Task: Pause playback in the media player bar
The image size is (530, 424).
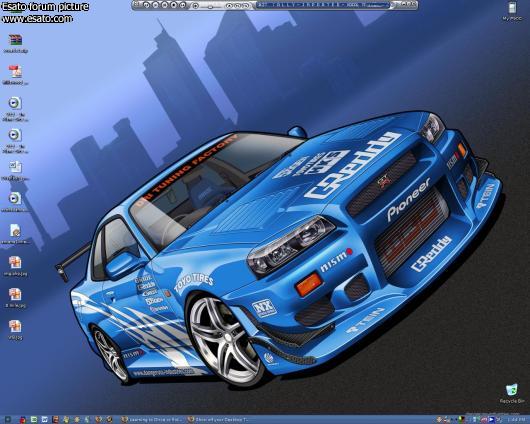Action: 165,5
